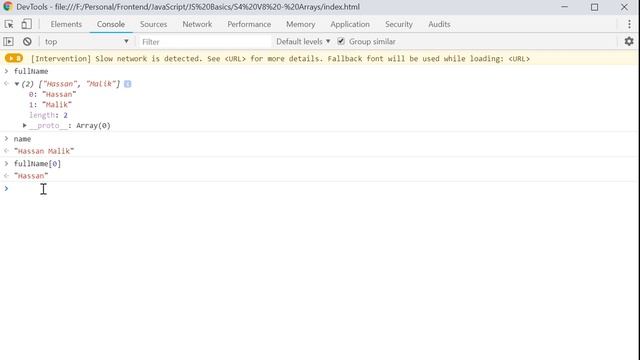Open the DevTools three-dot customize menu
Image resolution: width=640 pixels, height=360 pixels.
pos(629,24)
